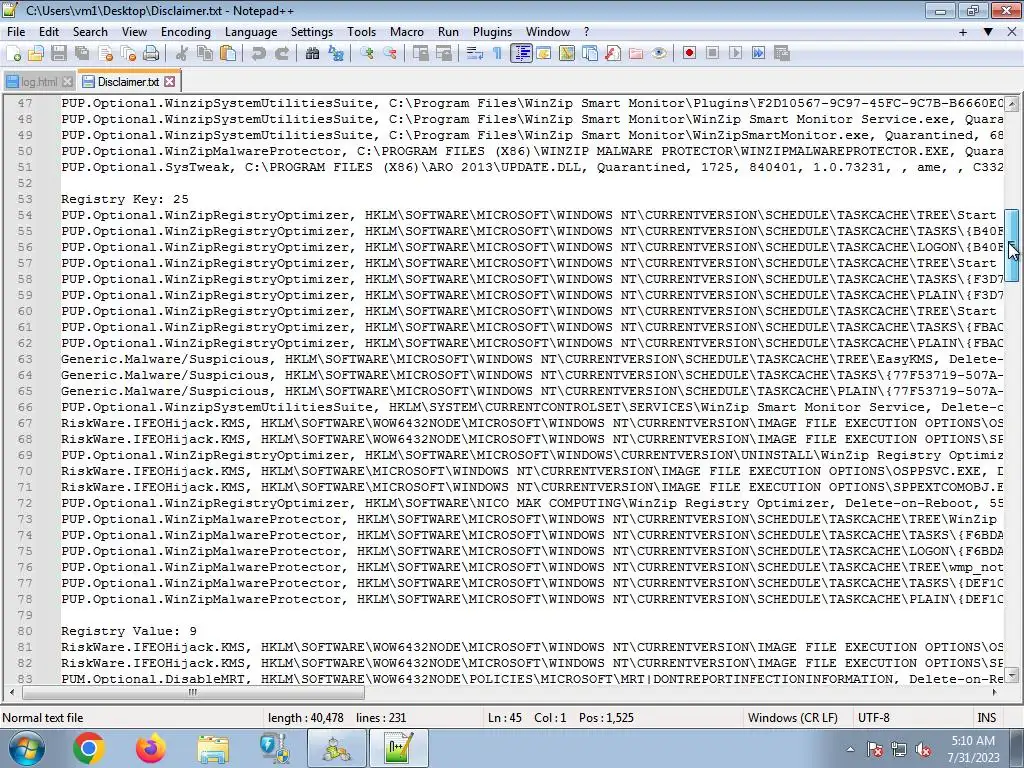Viewport: 1024px width, 768px height.
Task: Open the Tools menu
Action: (x=361, y=32)
